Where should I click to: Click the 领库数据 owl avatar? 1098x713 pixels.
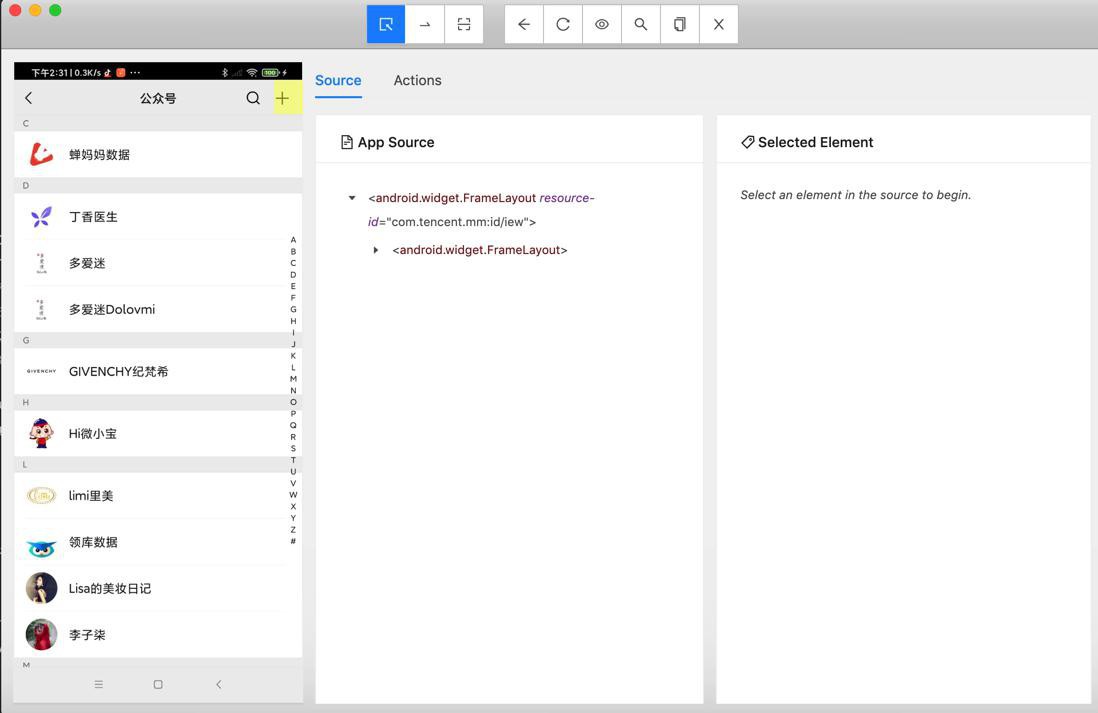pyautogui.click(x=41, y=547)
